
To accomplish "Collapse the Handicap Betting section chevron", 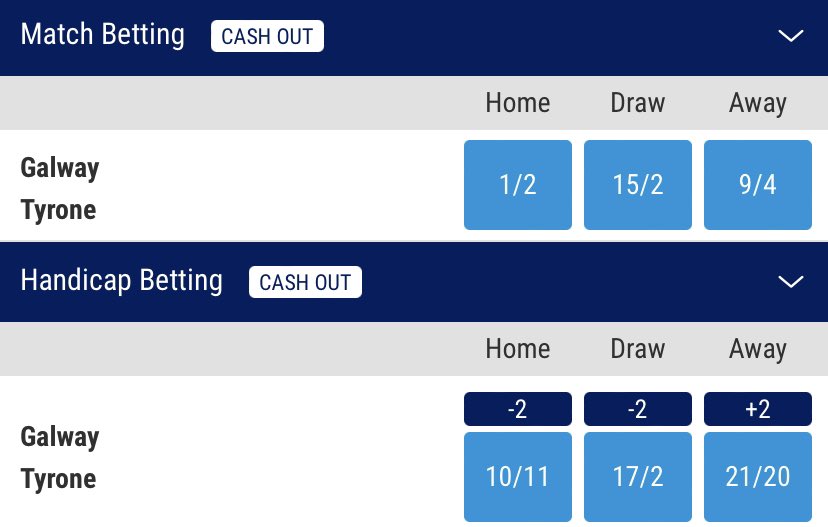I will click(790, 282).
